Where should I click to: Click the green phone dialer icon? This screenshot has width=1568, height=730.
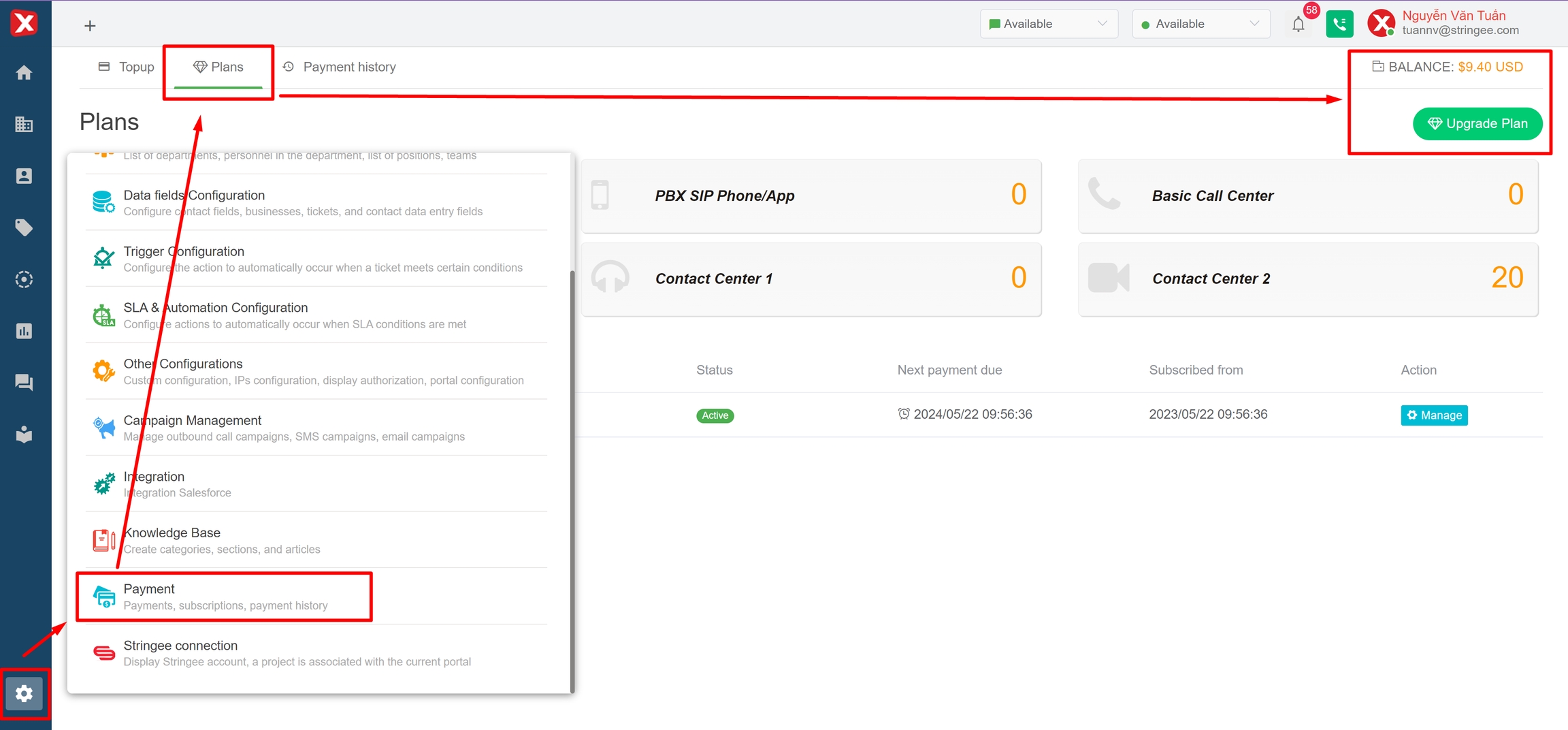click(x=1339, y=25)
